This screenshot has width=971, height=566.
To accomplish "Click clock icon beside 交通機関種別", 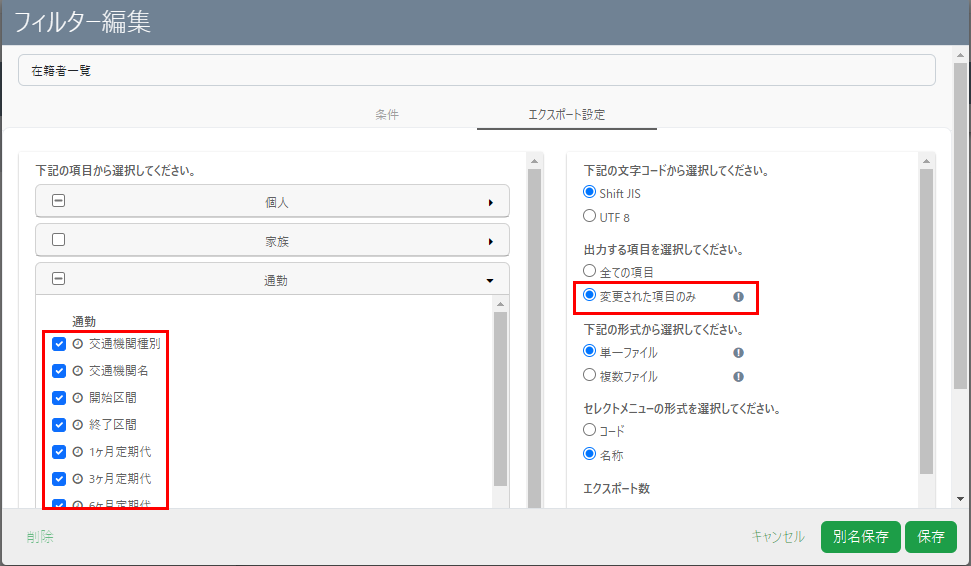I will (x=77, y=344).
